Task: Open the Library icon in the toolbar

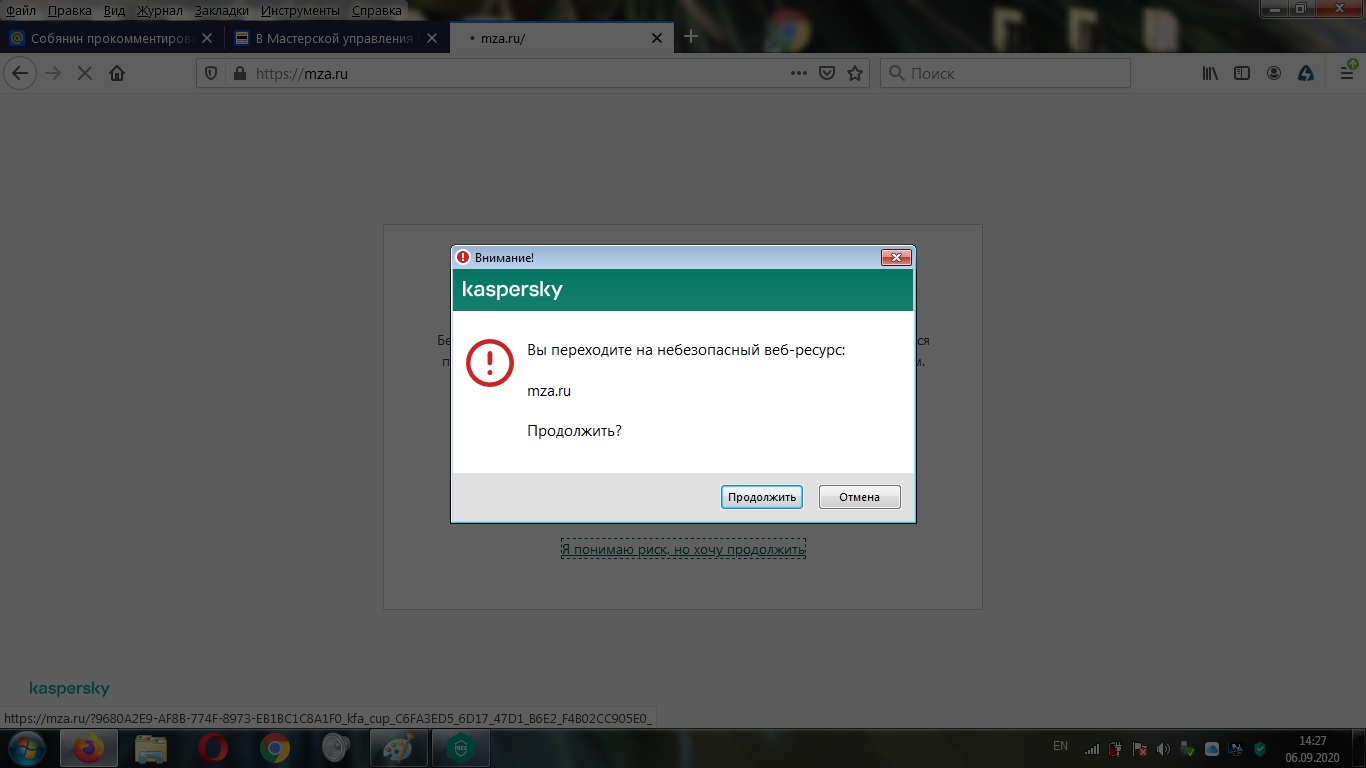Action: pyautogui.click(x=1210, y=73)
